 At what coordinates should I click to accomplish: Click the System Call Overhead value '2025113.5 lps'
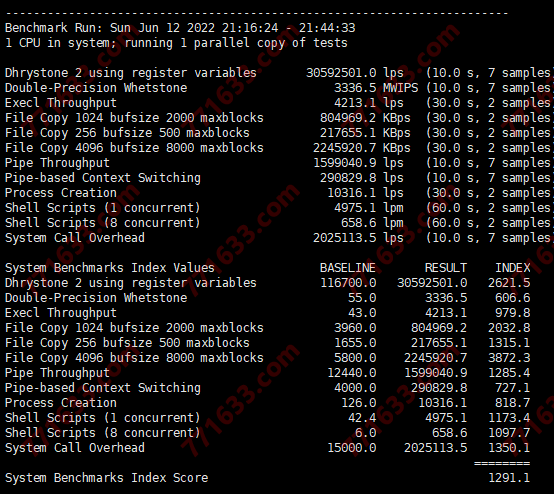coord(358,238)
